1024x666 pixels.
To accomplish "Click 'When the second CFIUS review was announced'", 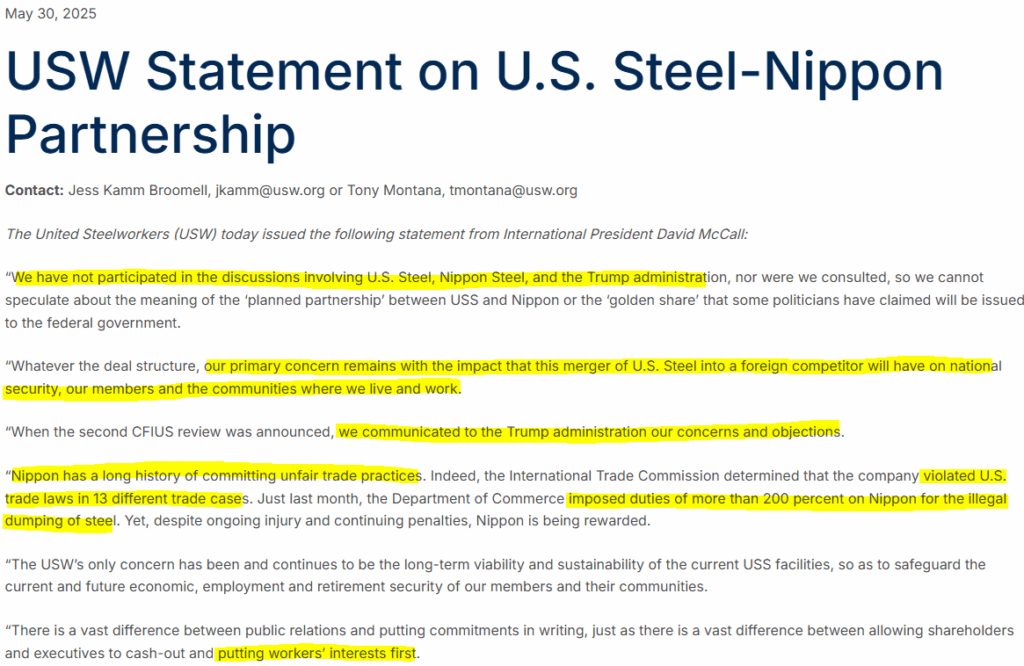I will pyautogui.click(x=170, y=432).
